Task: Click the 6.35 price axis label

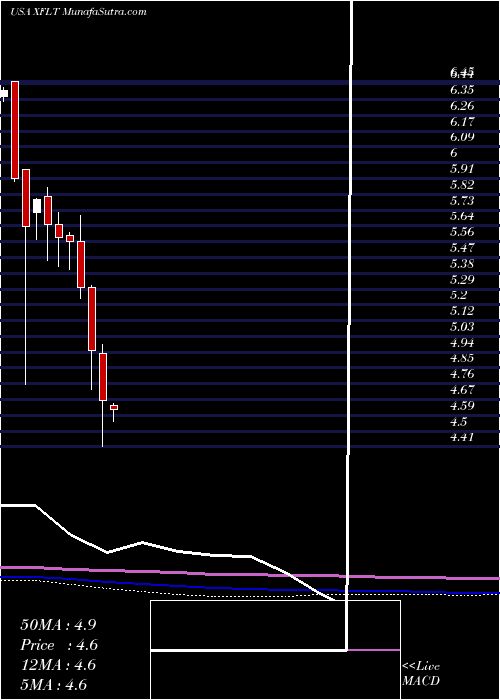Action: click(x=462, y=90)
